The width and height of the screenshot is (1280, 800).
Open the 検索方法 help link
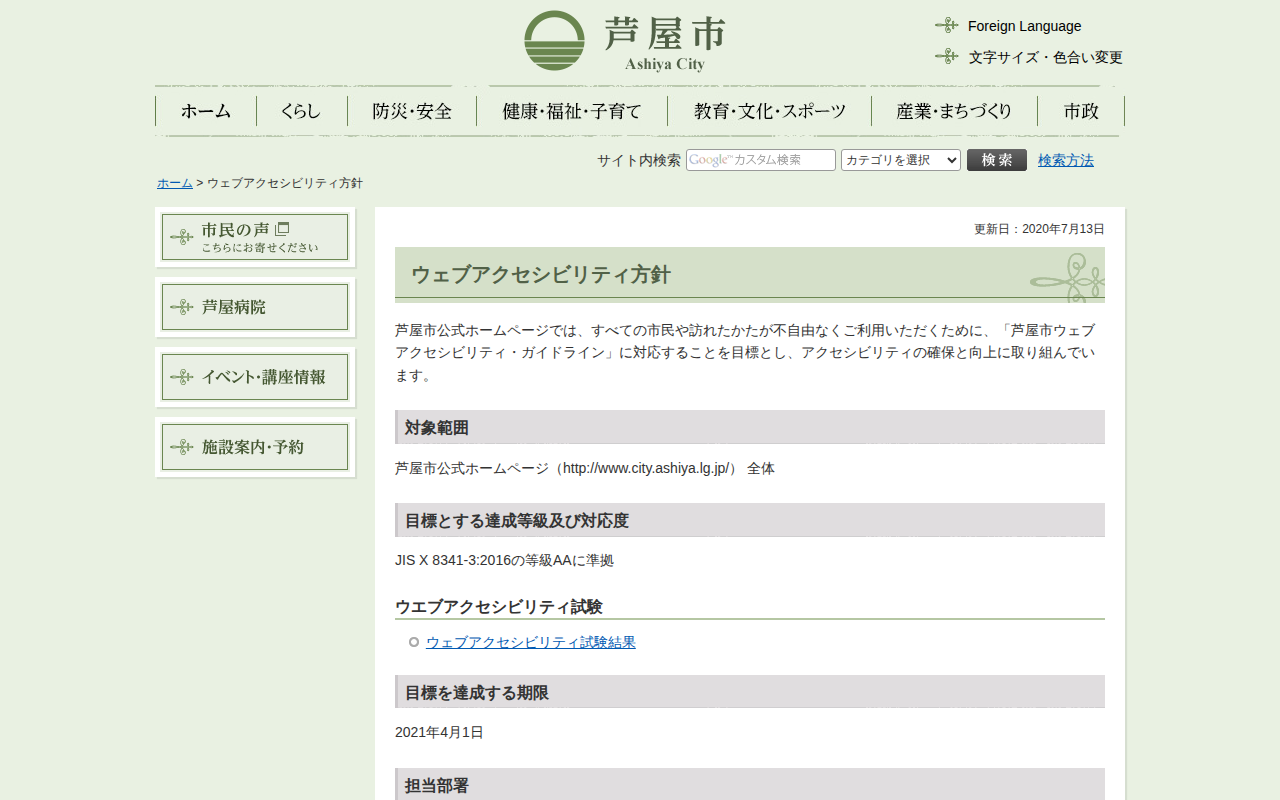click(1065, 160)
